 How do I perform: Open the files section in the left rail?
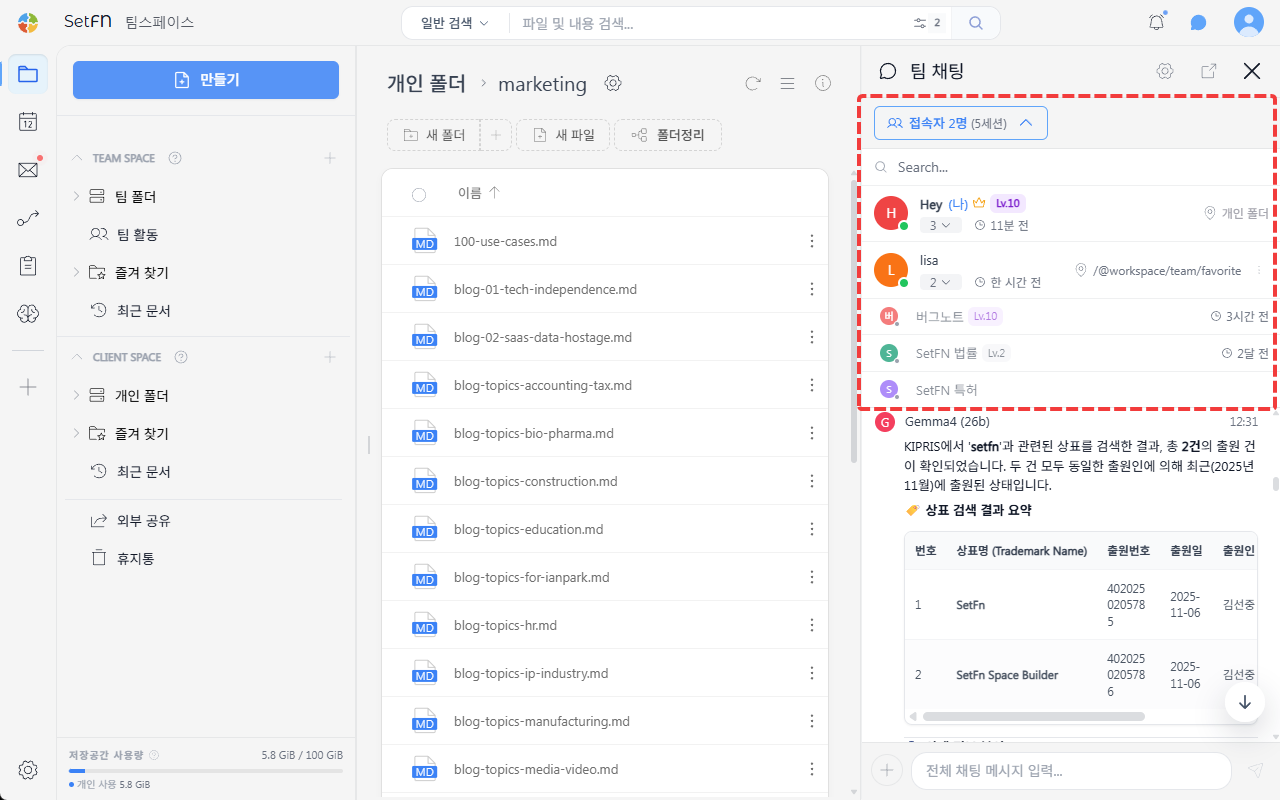click(28, 74)
